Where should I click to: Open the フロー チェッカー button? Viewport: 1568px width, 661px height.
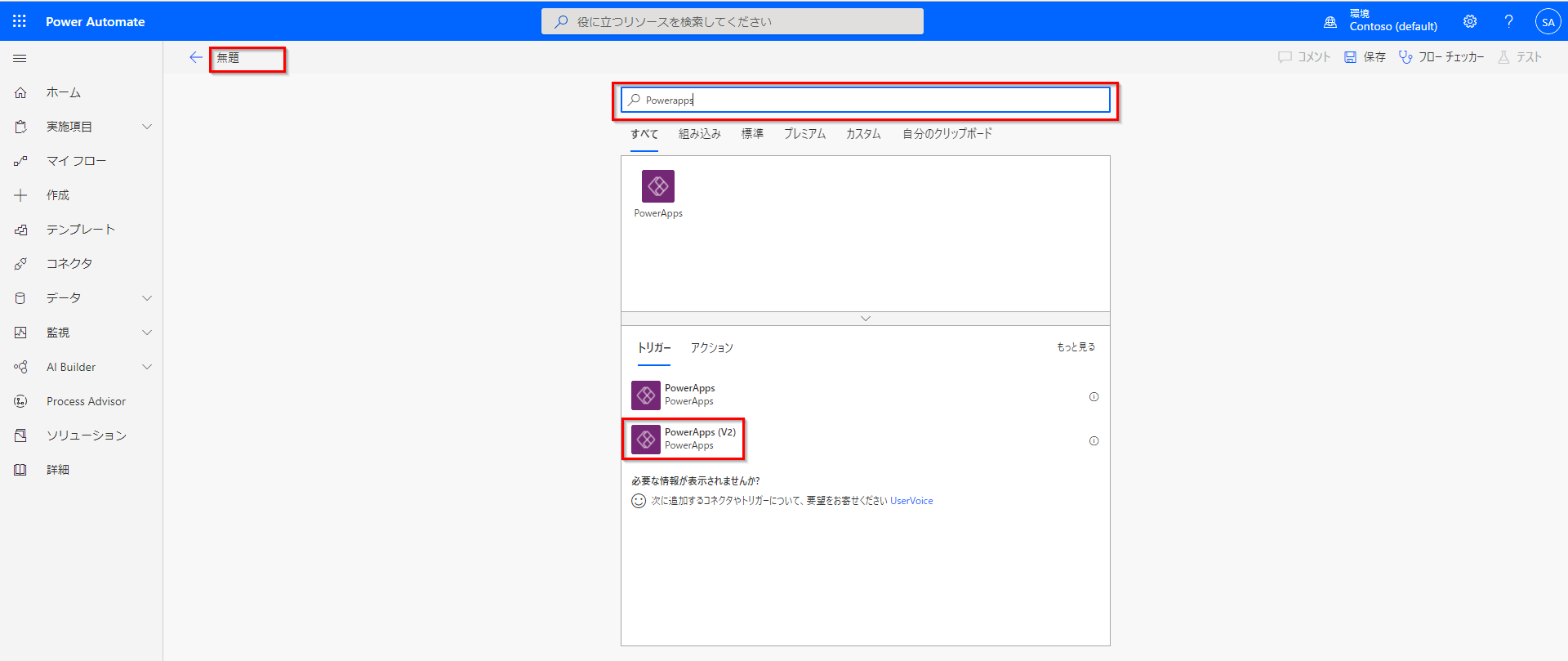click(x=1441, y=57)
